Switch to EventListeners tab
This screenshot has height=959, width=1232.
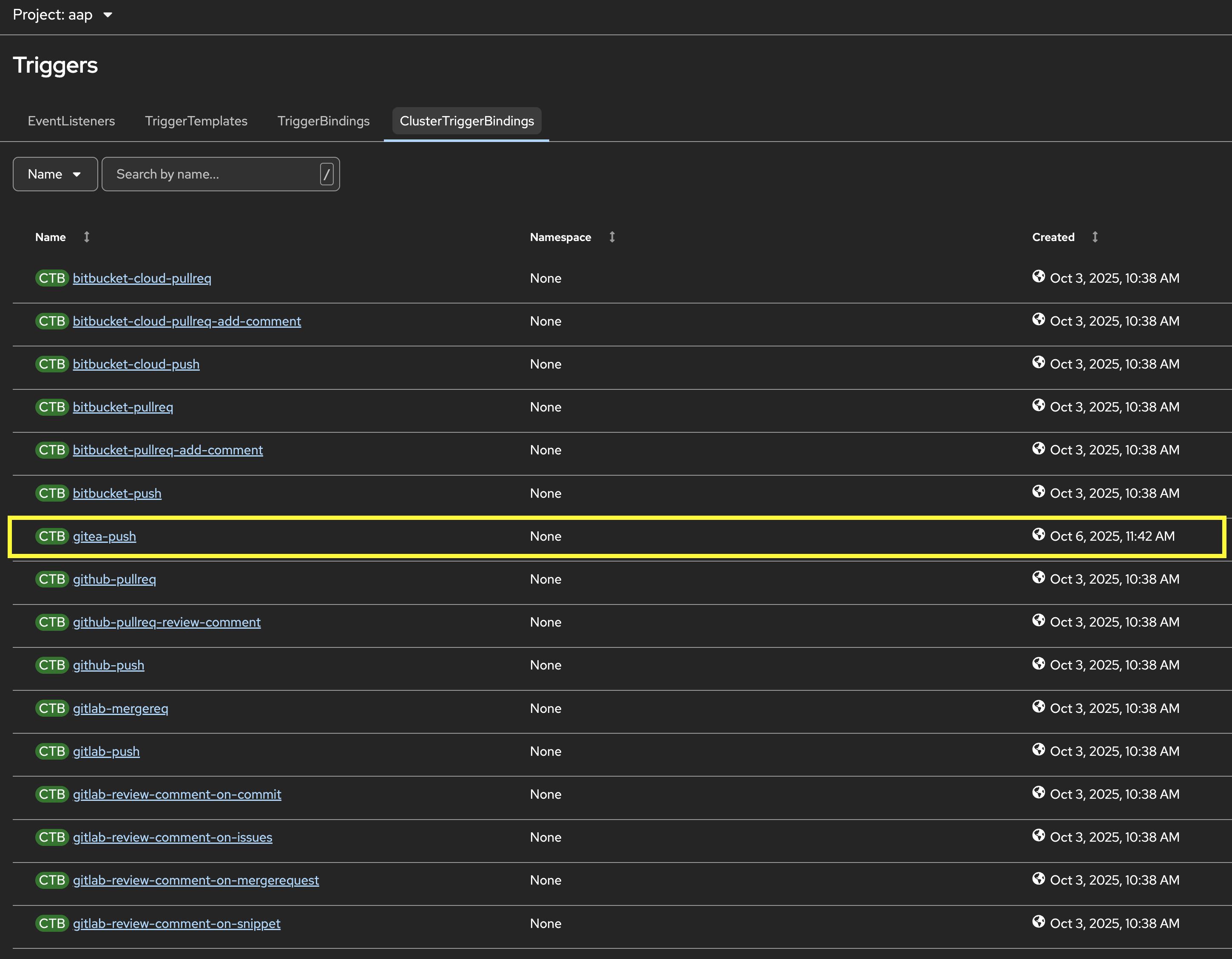coord(71,121)
